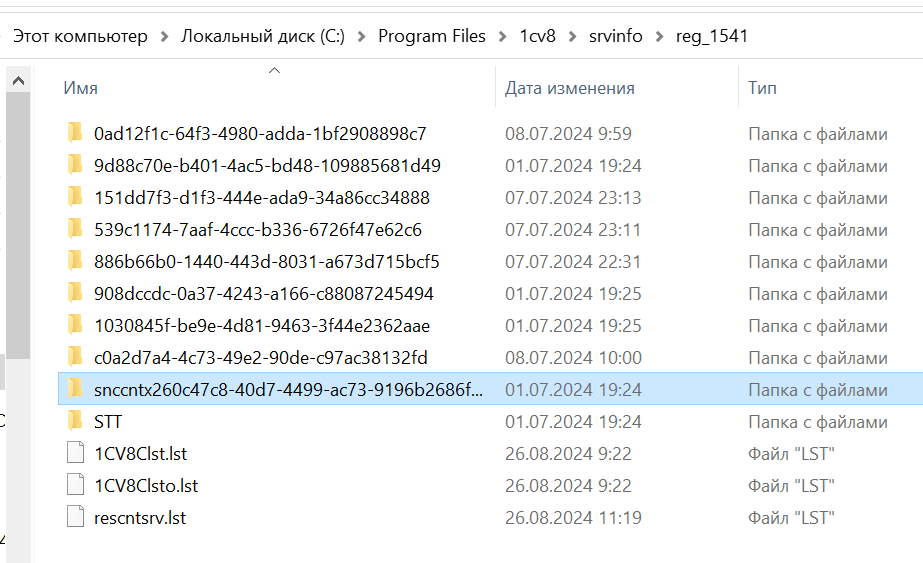Open Этот компьютер in address bar
This screenshot has height=563, width=923.
click(80, 37)
